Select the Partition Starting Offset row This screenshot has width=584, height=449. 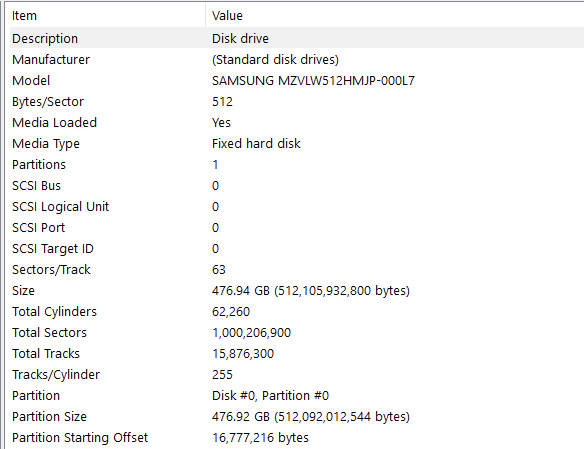tap(297, 437)
